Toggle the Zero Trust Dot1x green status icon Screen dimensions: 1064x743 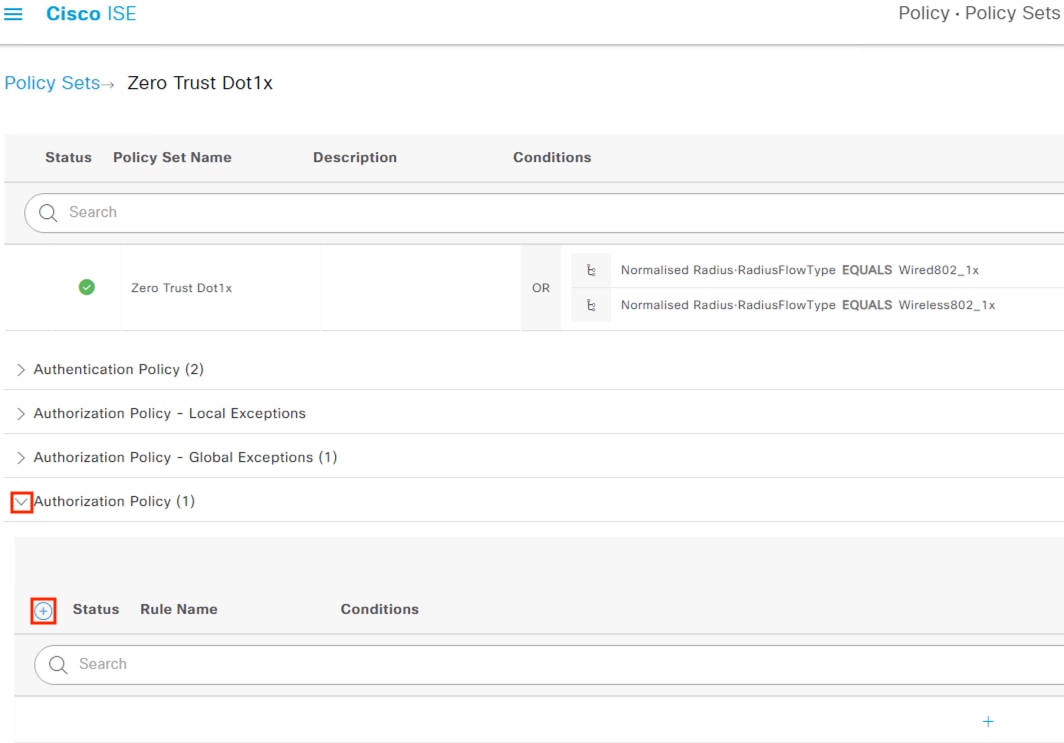pos(87,287)
